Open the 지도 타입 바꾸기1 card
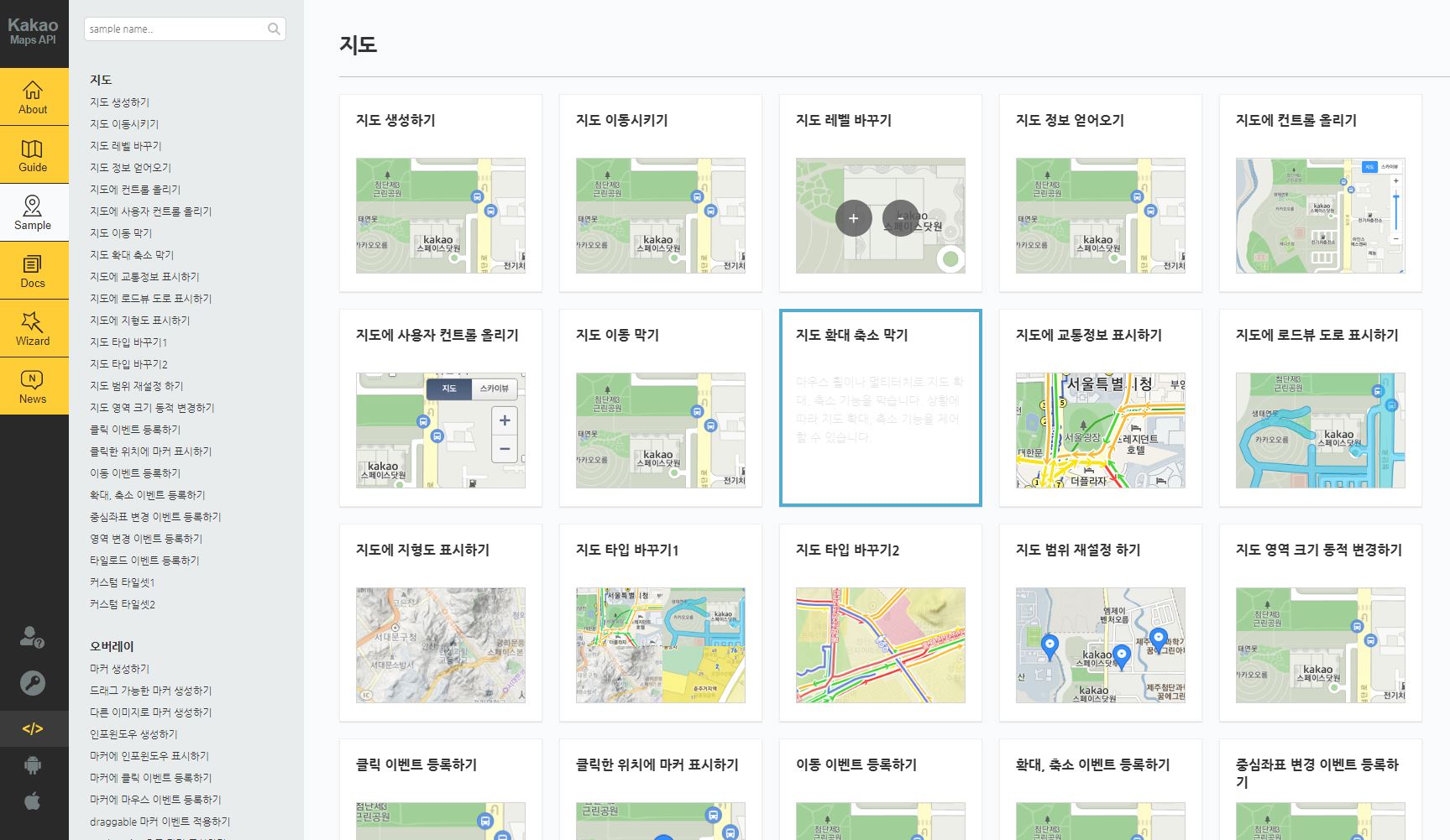The height and width of the screenshot is (840, 1450). coord(661,623)
